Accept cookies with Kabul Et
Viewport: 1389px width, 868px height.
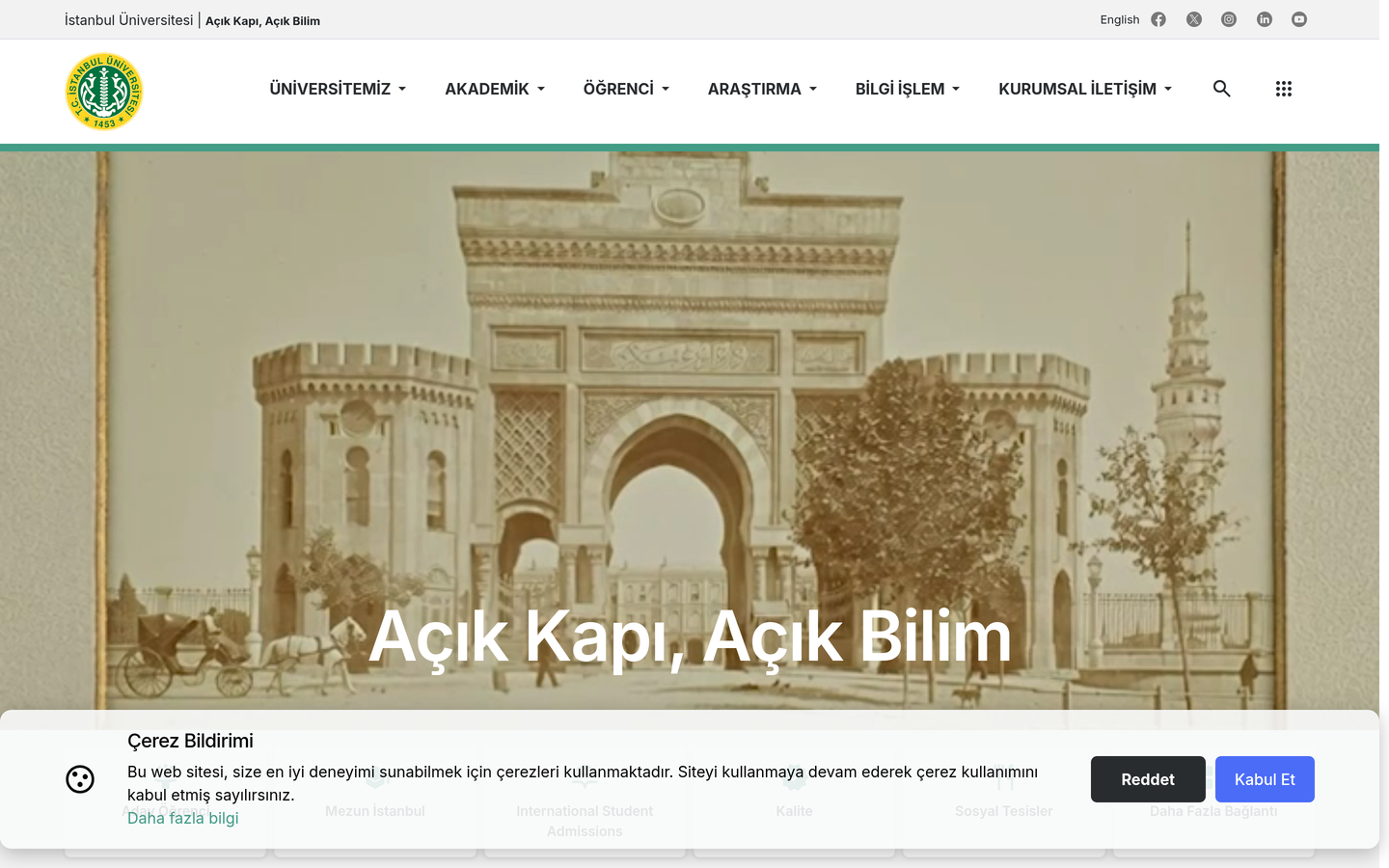tap(1265, 779)
